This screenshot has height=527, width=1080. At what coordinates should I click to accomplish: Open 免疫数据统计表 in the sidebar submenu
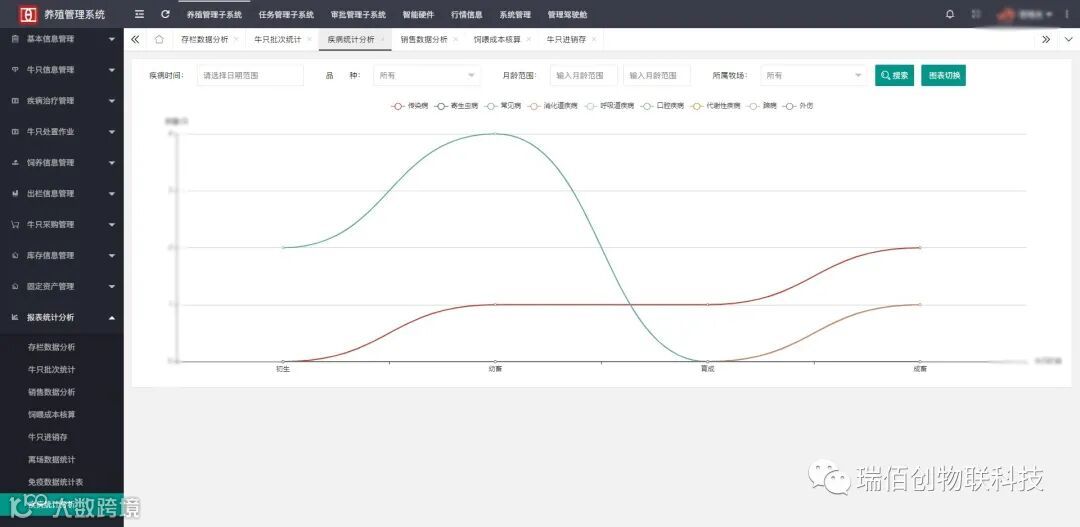[56, 482]
